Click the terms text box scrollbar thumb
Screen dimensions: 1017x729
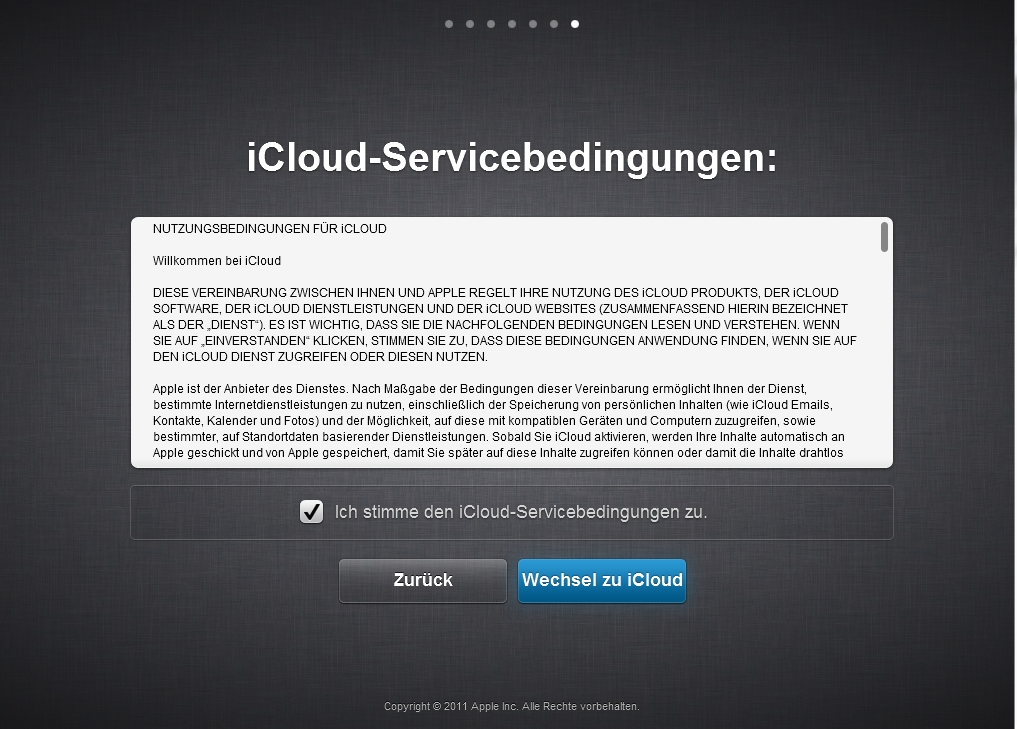(884, 237)
